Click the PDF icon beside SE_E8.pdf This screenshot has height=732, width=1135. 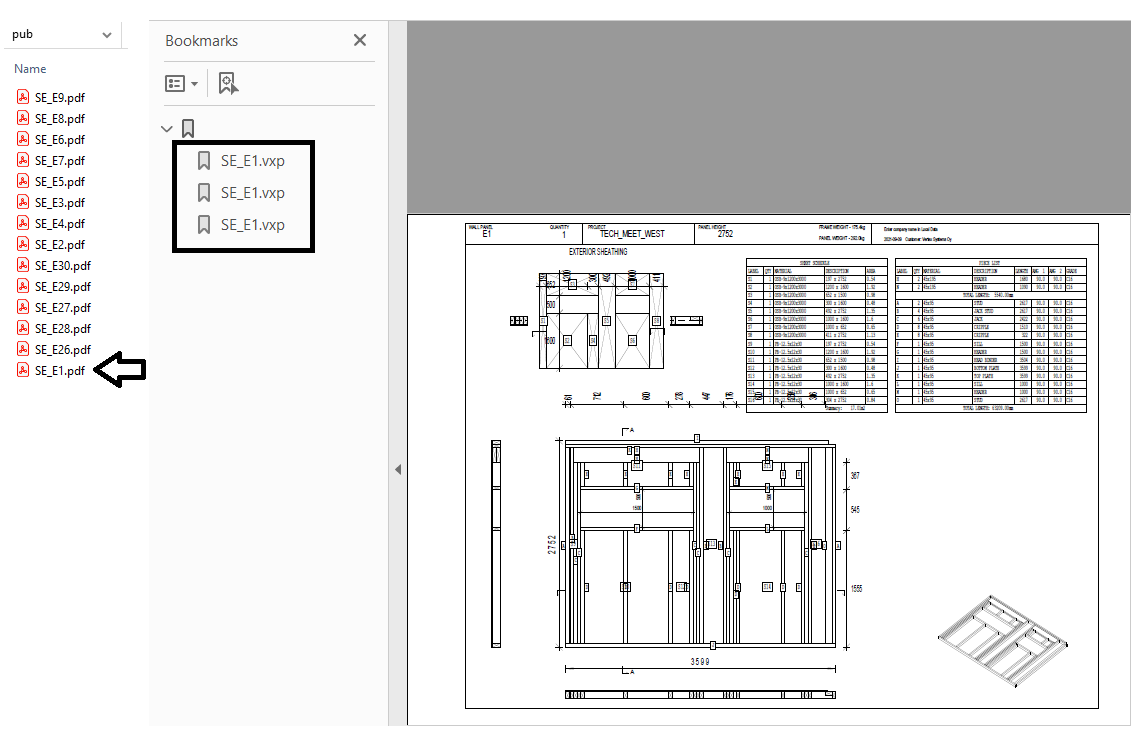tap(22, 118)
